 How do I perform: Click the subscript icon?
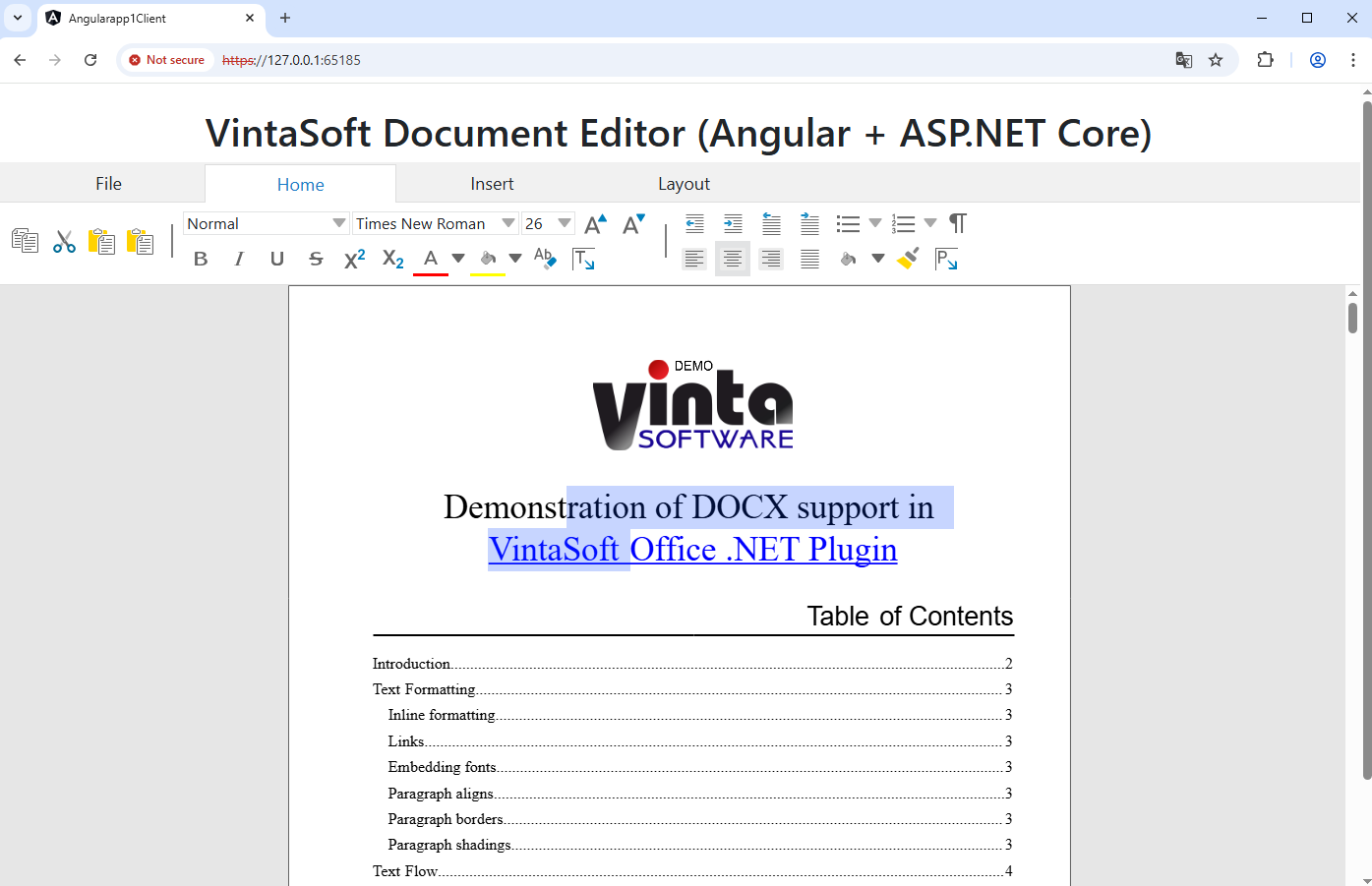pyautogui.click(x=392, y=259)
